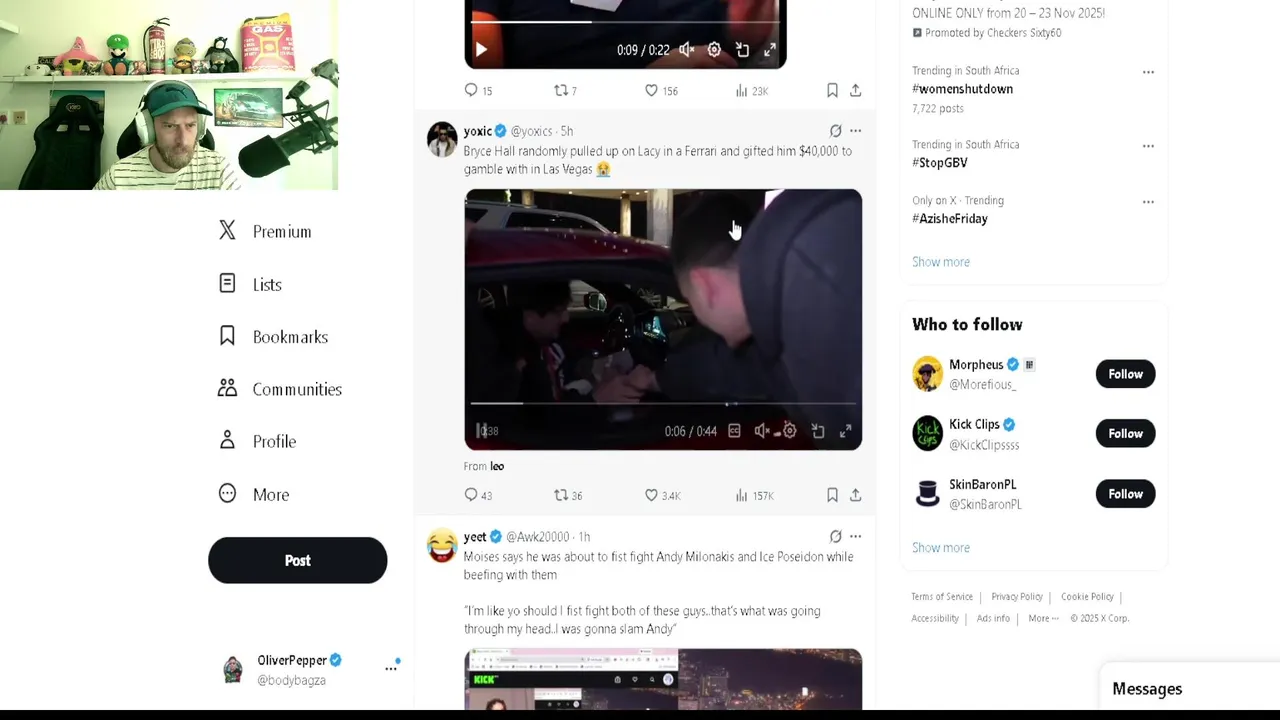The width and height of the screenshot is (1280, 720).
Task: Toggle fullscreen on Bryce Hall video
Action: click(x=846, y=431)
